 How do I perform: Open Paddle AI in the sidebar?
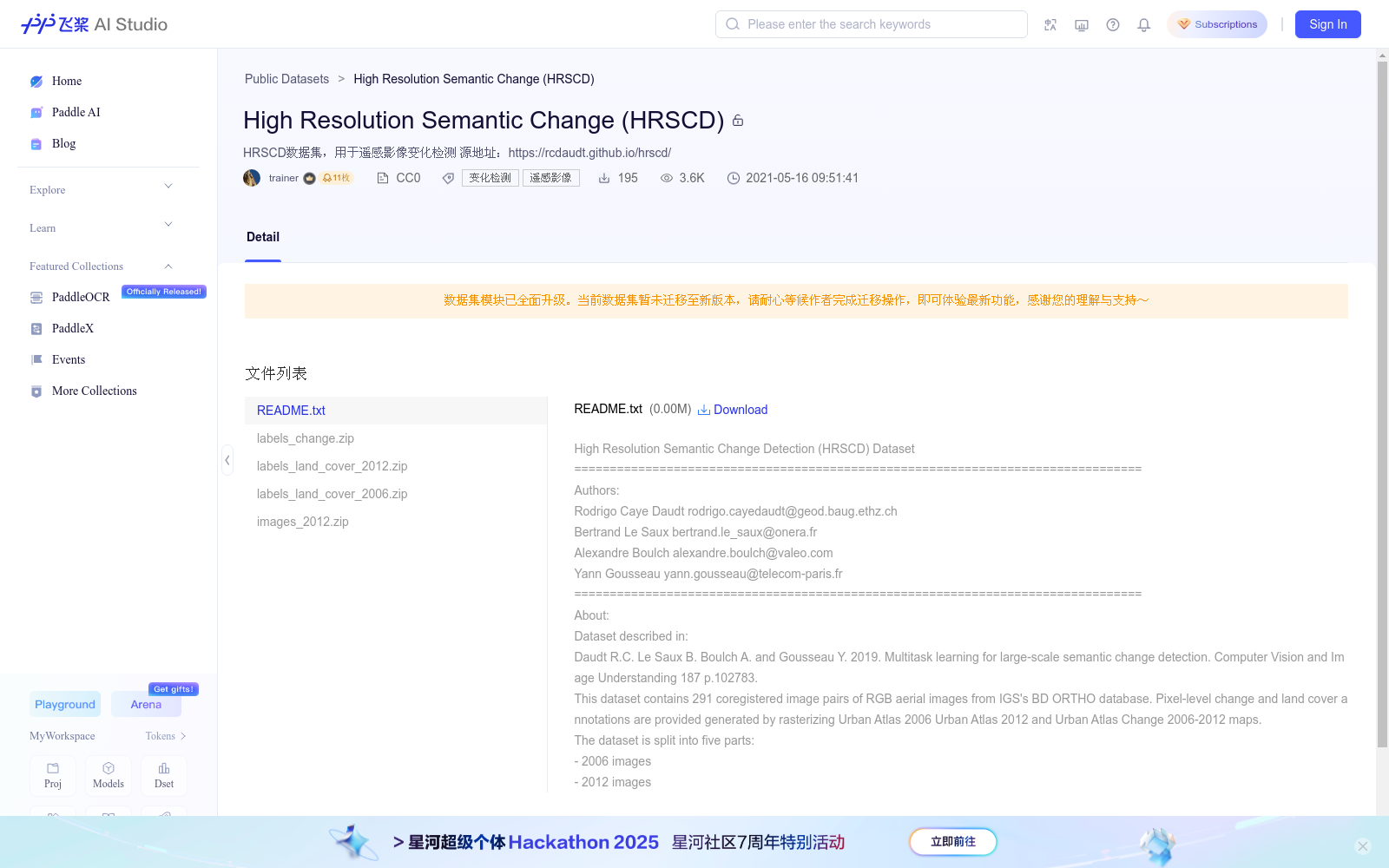(x=76, y=113)
